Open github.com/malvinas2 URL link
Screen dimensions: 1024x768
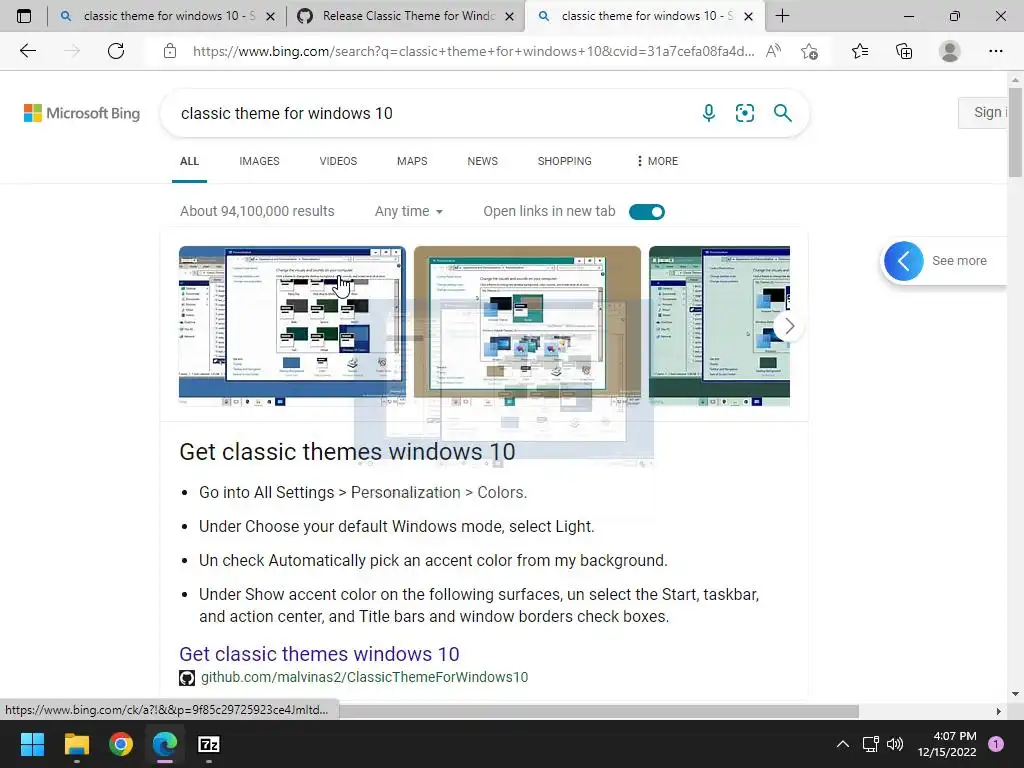pyautogui.click(x=364, y=677)
